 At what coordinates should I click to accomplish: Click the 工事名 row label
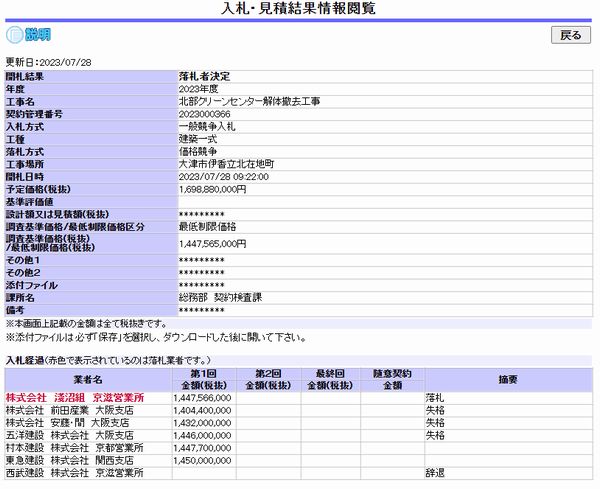(x=20, y=102)
